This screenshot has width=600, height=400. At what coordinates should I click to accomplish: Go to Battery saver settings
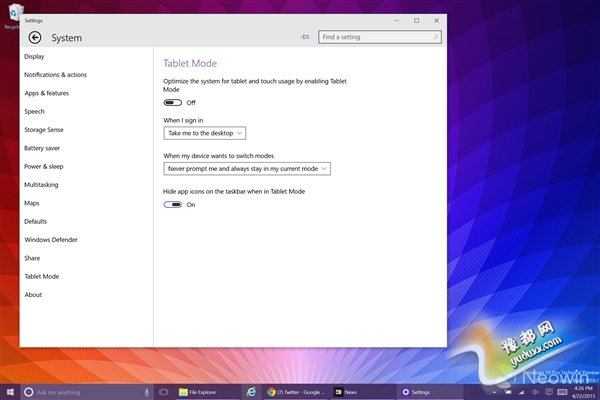pyautogui.click(x=42, y=148)
